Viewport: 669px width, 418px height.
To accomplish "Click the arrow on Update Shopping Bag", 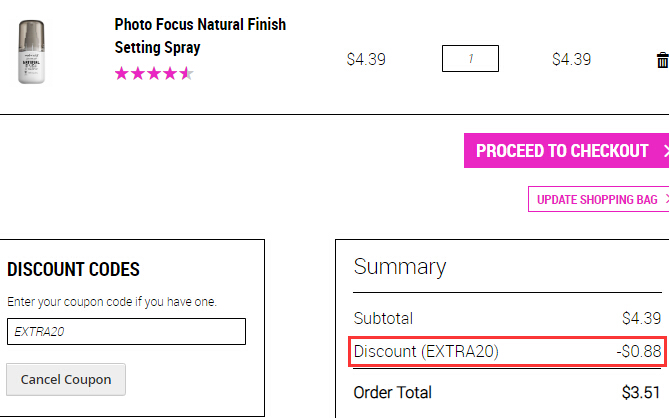I will tap(667, 199).
